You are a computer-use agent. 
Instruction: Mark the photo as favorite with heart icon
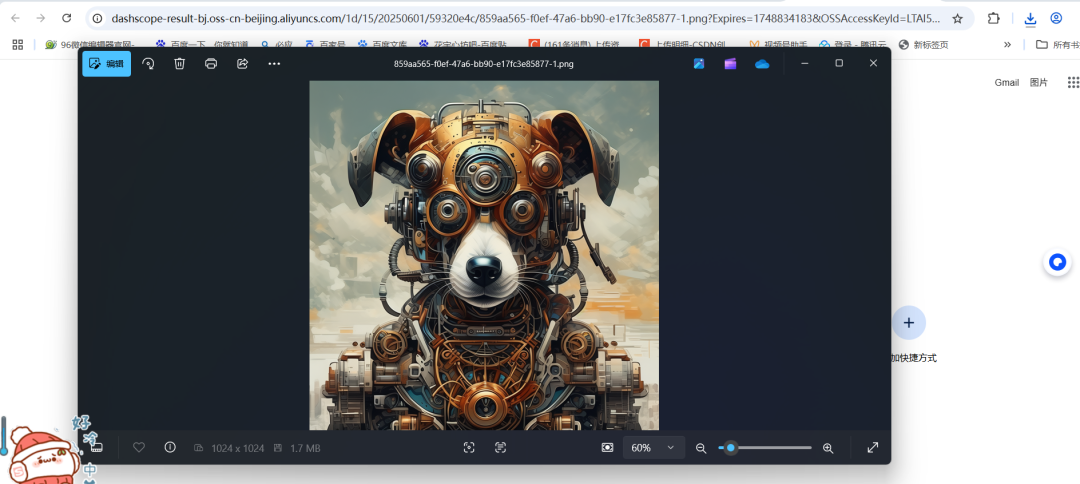pyautogui.click(x=138, y=448)
